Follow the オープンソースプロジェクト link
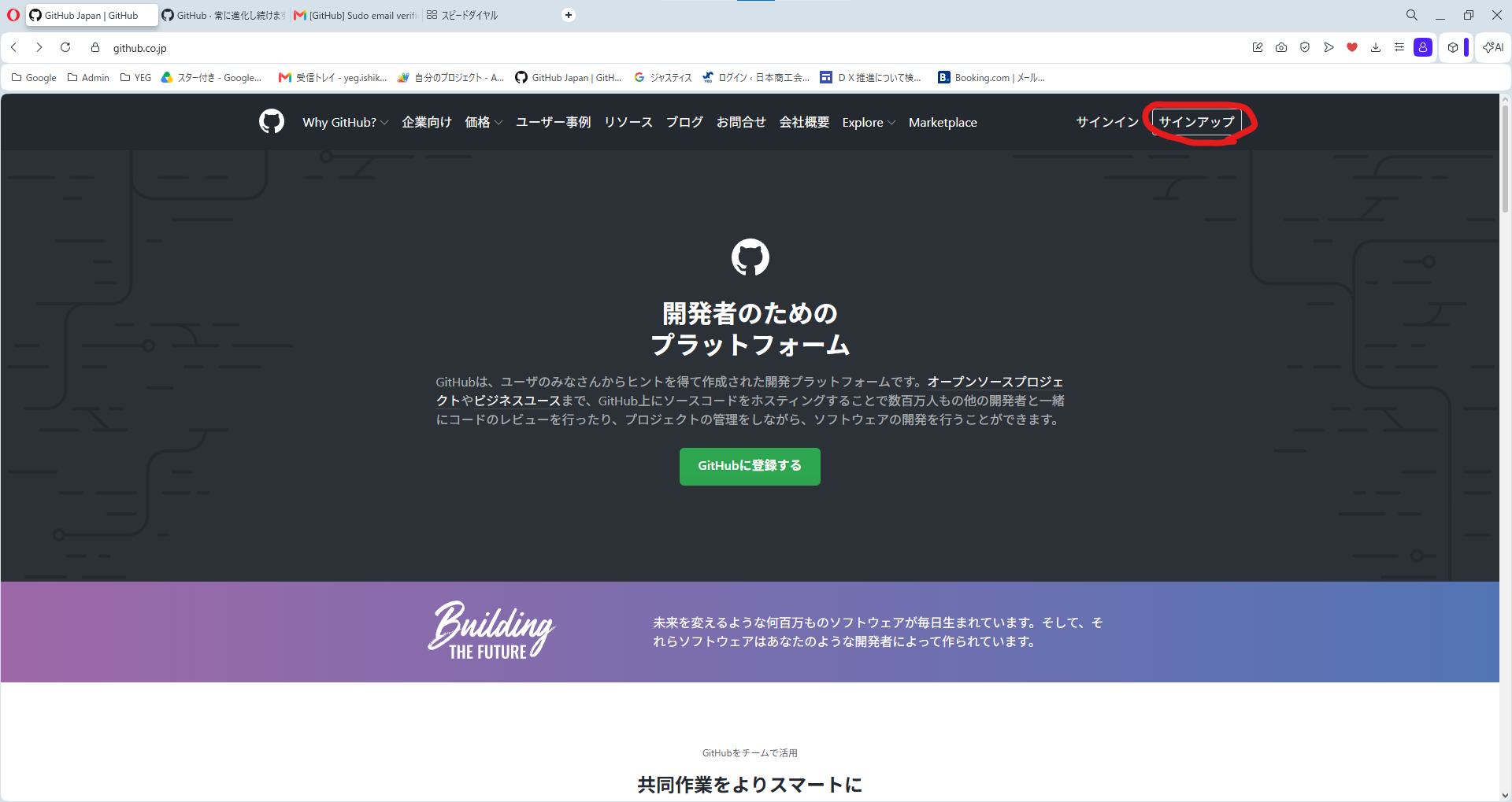1512x802 pixels. click(995, 382)
